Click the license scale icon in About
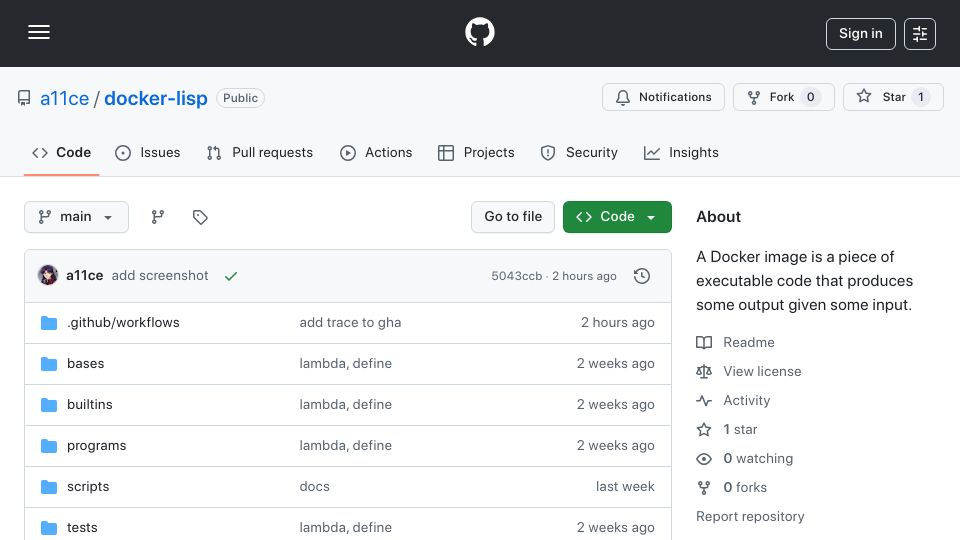The height and width of the screenshot is (540, 960). click(704, 371)
